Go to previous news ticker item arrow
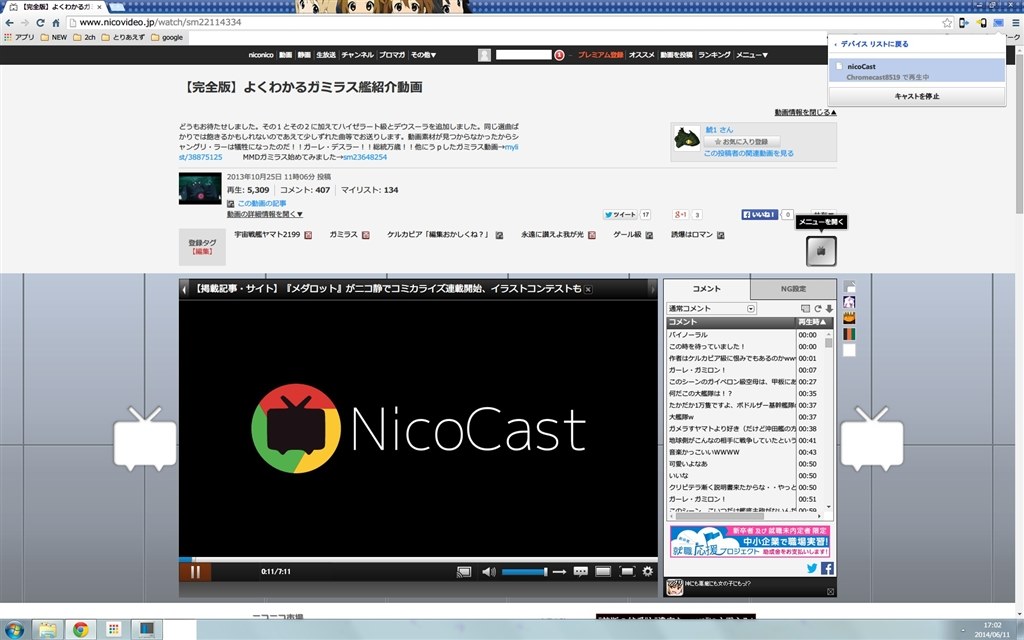Image resolution: width=1024 pixels, height=640 pixels. coord(184,289)
